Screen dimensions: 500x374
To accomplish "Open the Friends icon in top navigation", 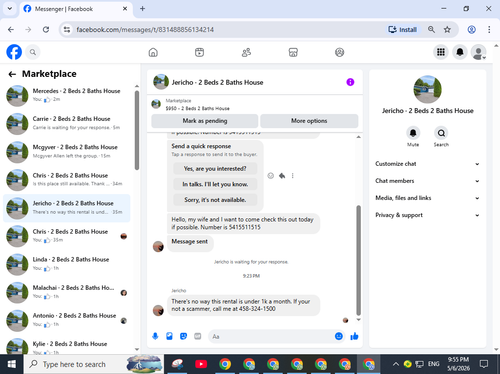I will [x=246, y=52].
